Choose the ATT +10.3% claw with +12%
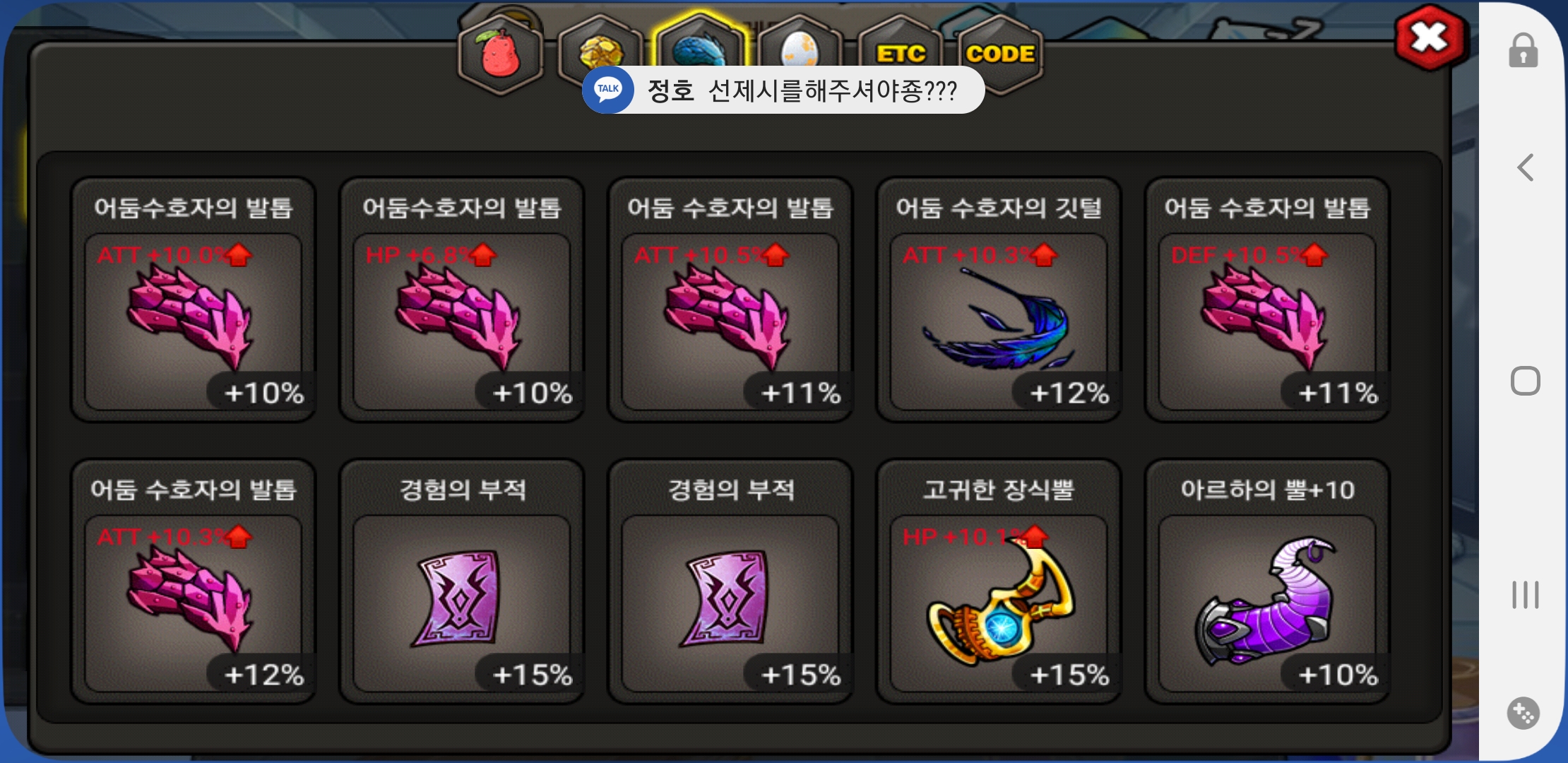This screenshot has width=1568, height=763. point(194,581)
